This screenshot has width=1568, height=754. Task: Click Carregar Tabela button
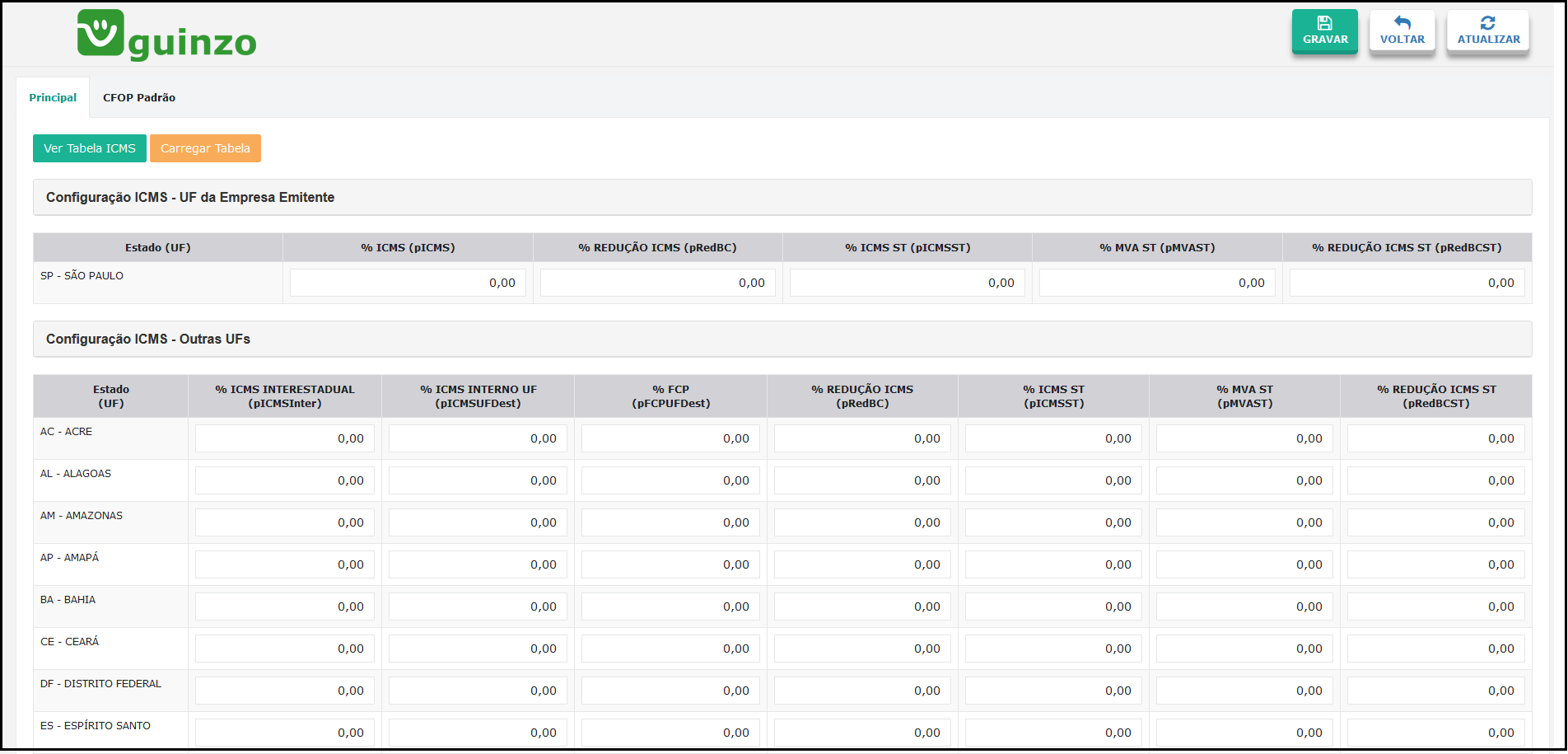point(205,148)
